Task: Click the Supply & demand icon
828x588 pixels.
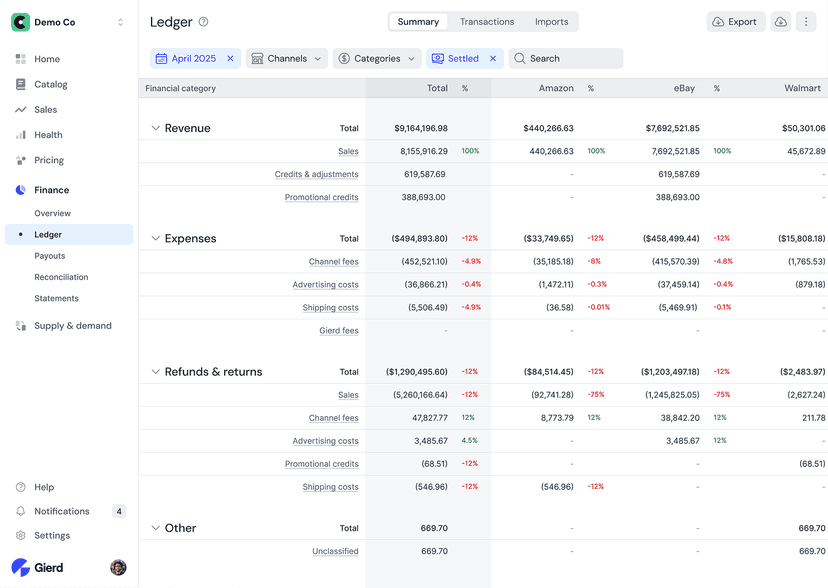Action: (21, 326)
